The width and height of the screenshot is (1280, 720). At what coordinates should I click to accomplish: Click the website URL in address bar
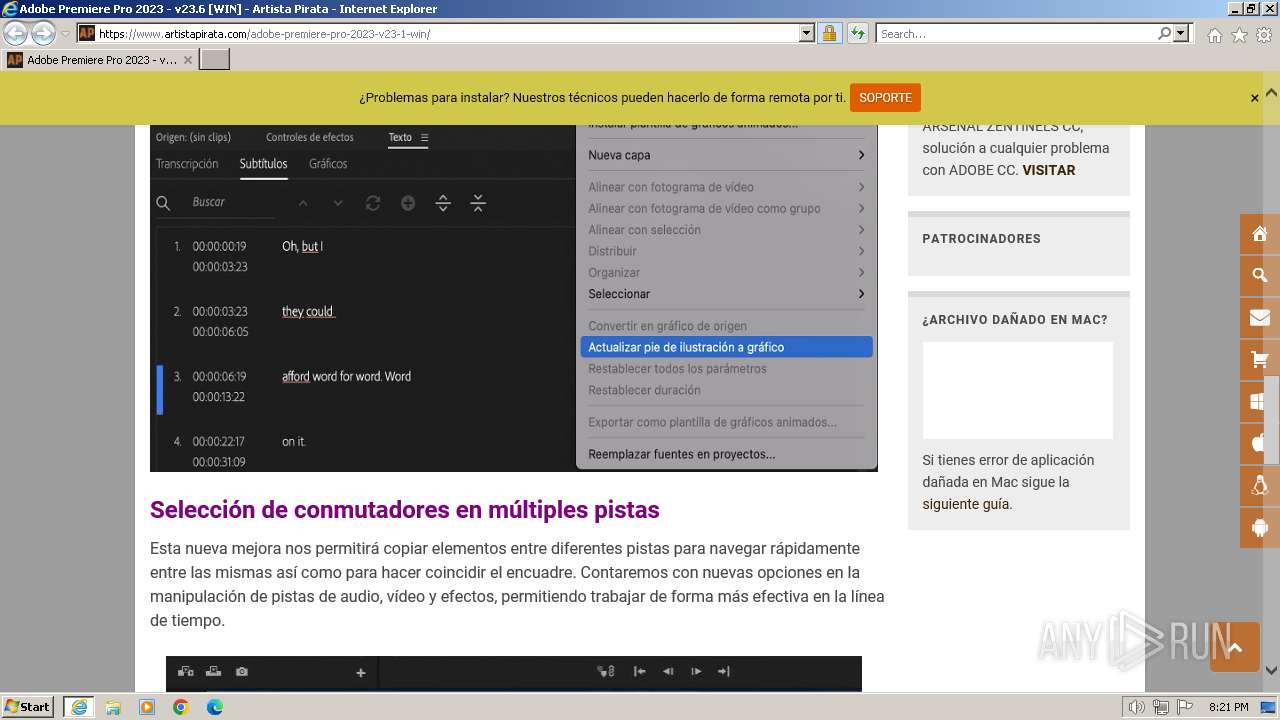tap(265, 33)
